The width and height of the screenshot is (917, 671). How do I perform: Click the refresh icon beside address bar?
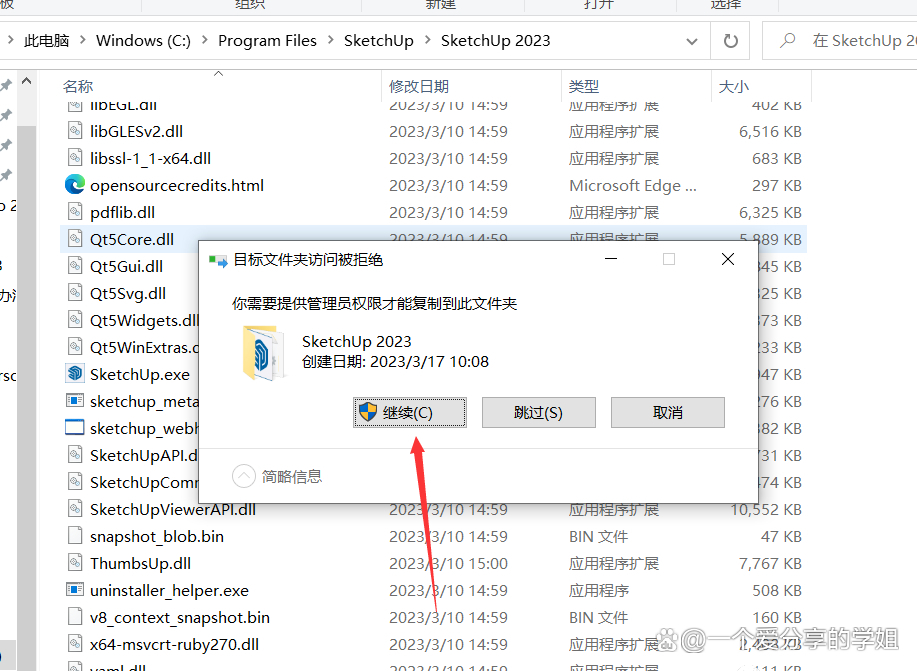pyautogui.click(x=730, y=41)
